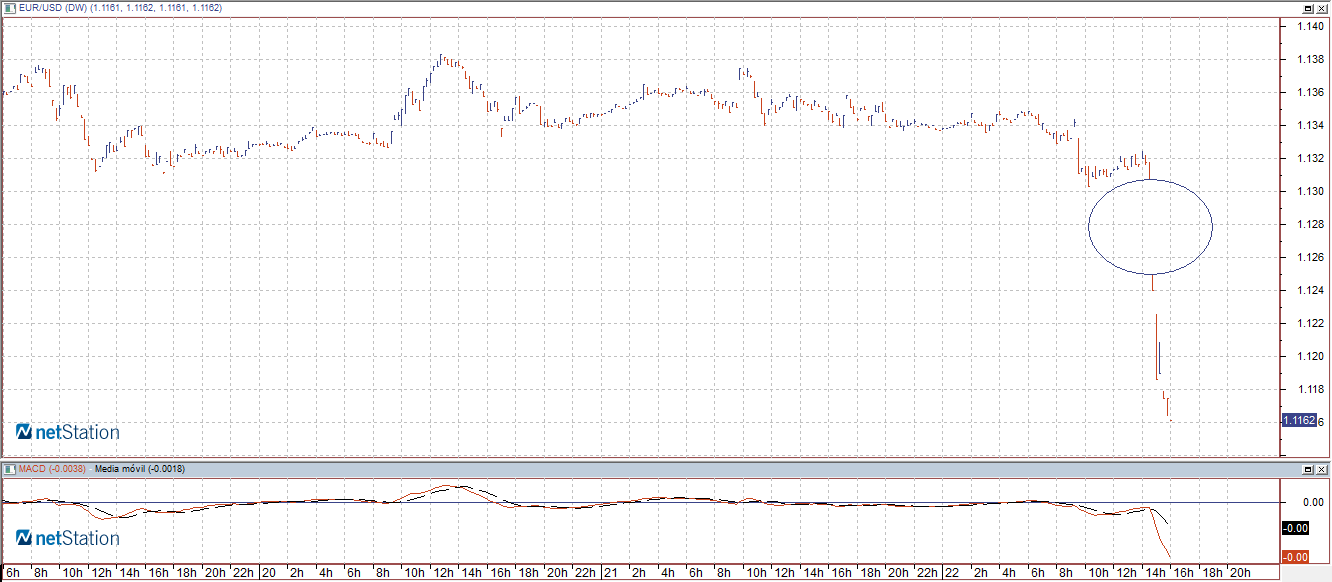Maximize the EUR/USD price chart pane
The height and width of the screenshot is (582, 1332).
pyautogui.click(x=1307, y=8)
